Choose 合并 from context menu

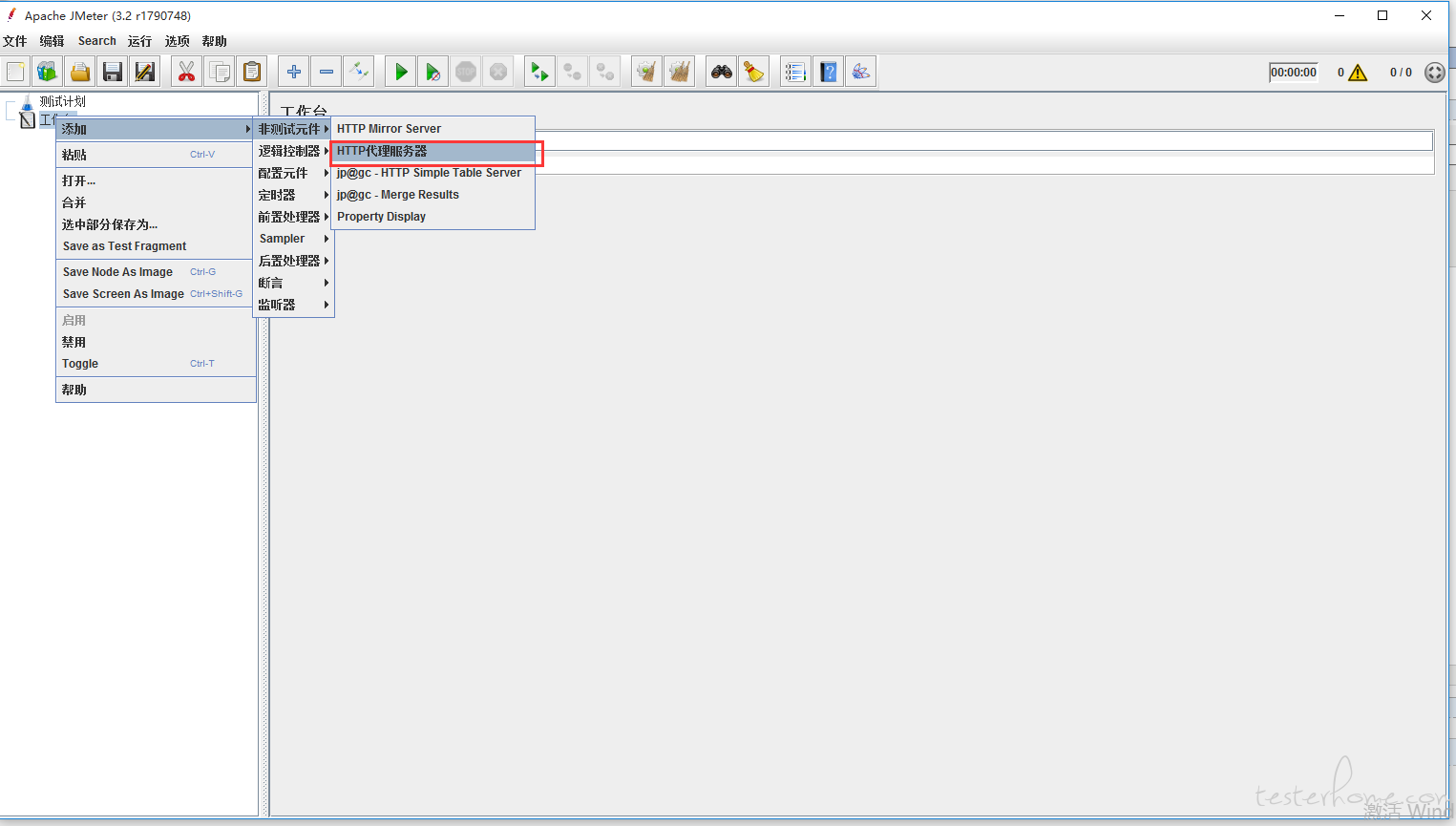pyautogui.click(x=156, y=202)
